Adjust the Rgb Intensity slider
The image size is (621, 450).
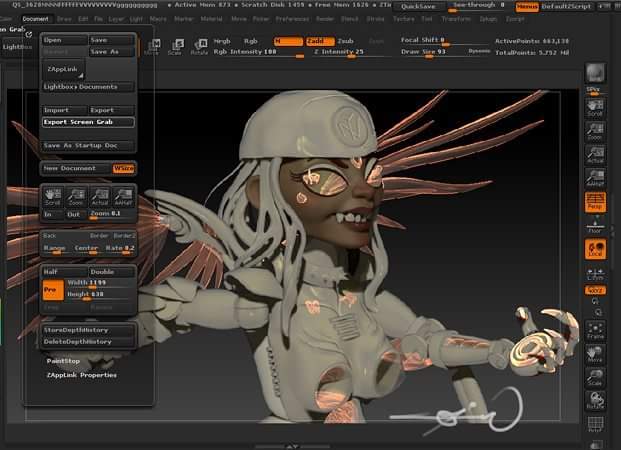coord(259,52)
